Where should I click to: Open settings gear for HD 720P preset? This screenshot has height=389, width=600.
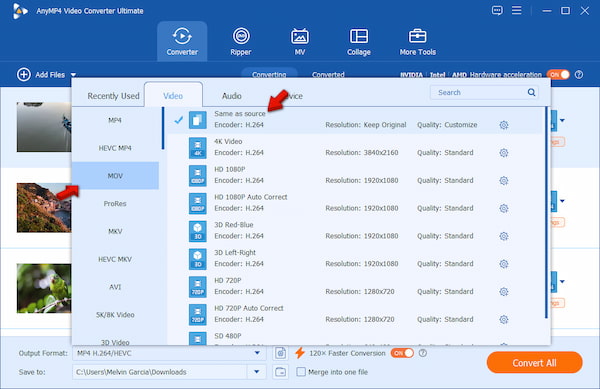point(504,292)
